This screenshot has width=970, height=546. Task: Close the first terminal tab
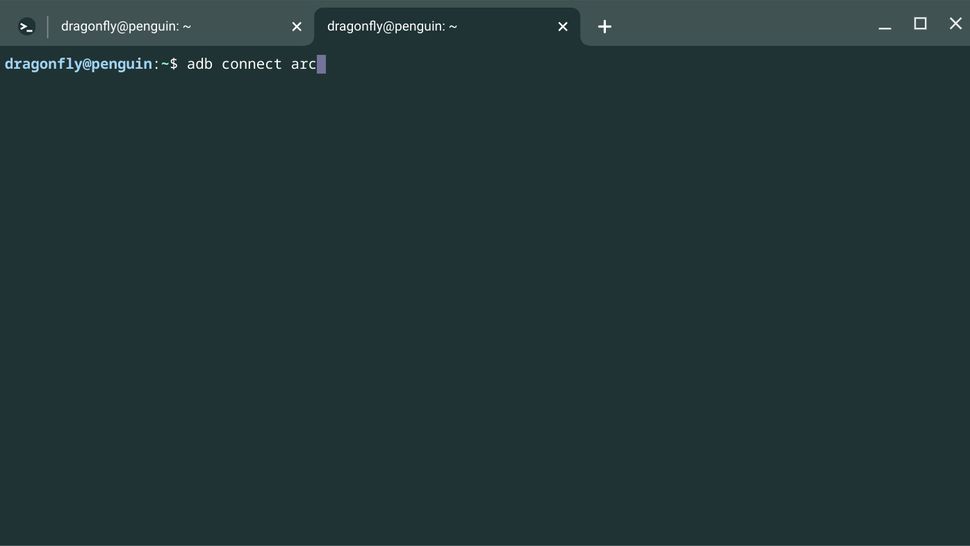[296, 27]
